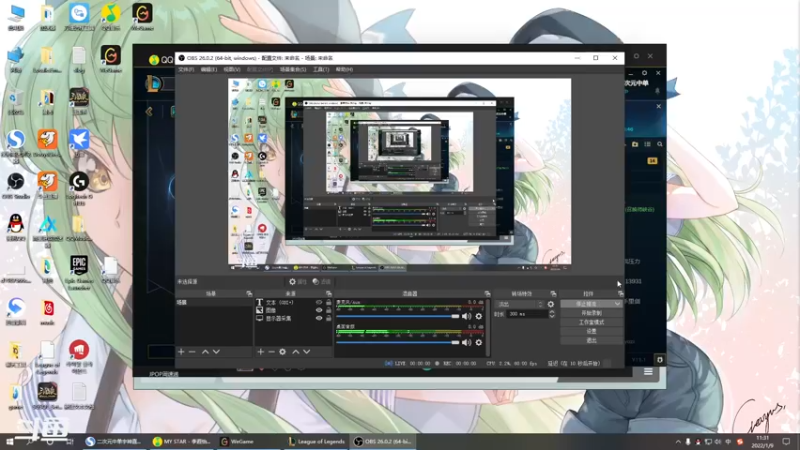Viewport: 800px width, 450px height.
Task: Open settings gear for the top mixer channel
Action: 479,316
